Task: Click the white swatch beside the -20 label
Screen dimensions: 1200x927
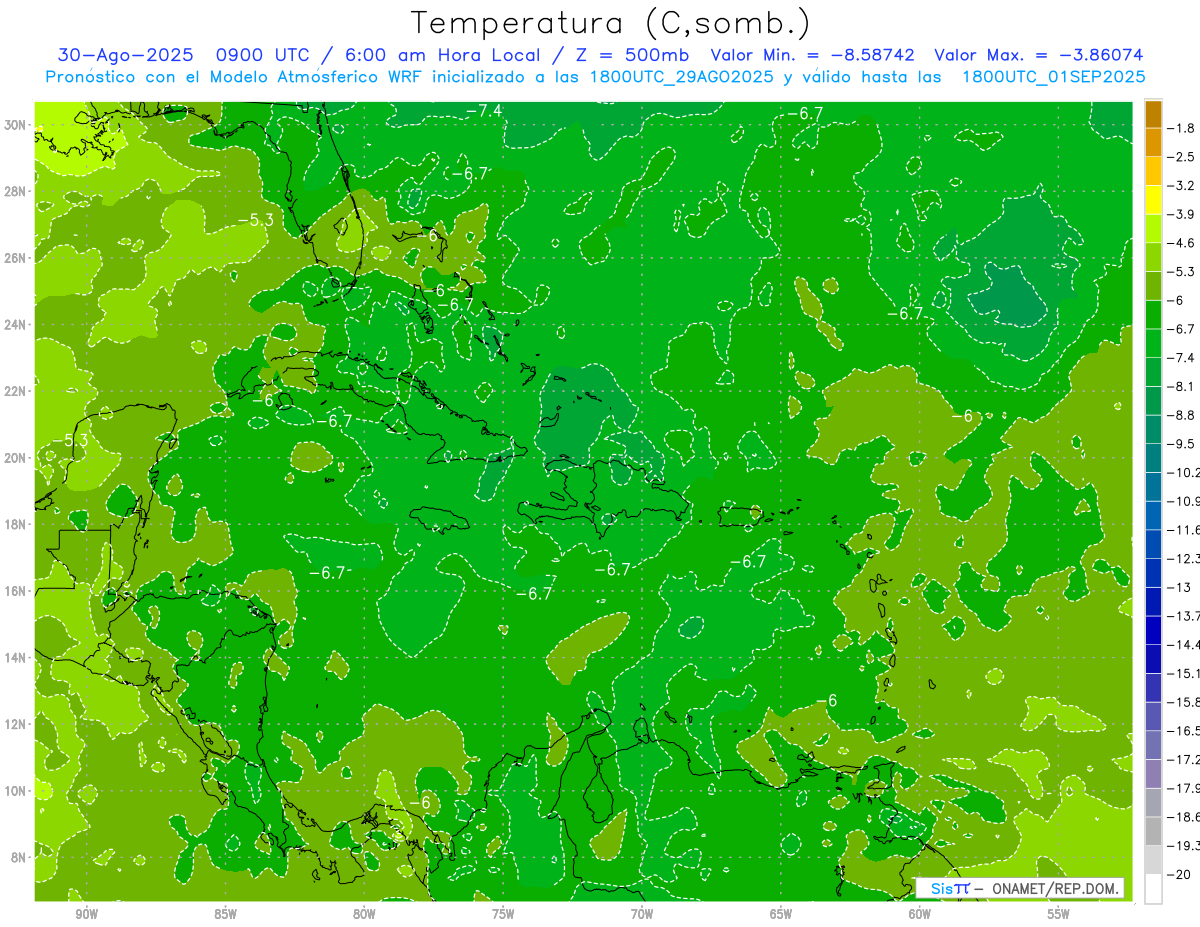Action: (1153, 889)
